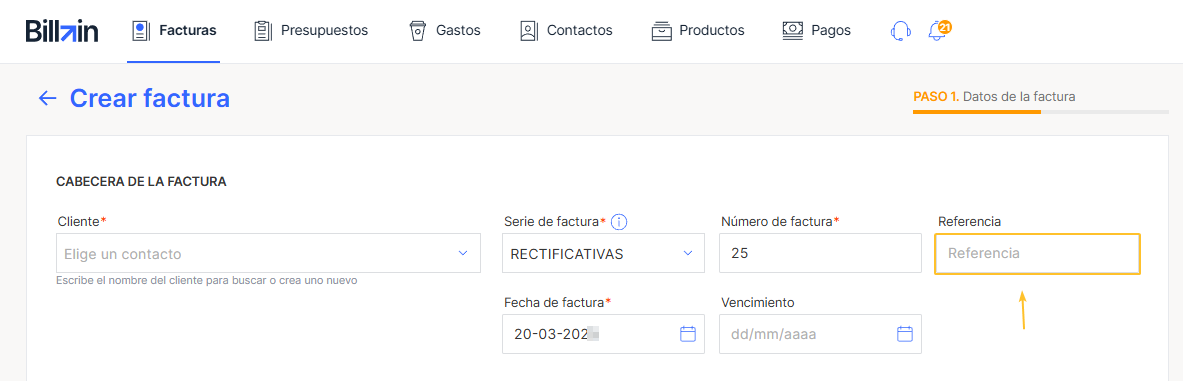Click the back arrow beside Crear factura
Viewport: 1183px width, 381px height.
[48, 98]
